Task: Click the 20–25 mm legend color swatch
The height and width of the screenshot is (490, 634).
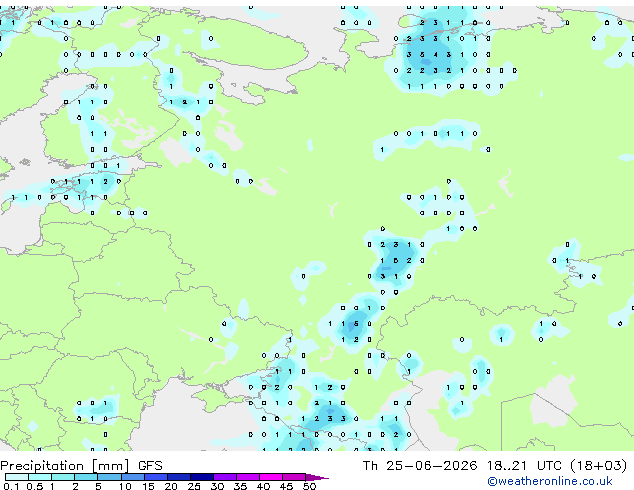Action: [x=179, y=477]
